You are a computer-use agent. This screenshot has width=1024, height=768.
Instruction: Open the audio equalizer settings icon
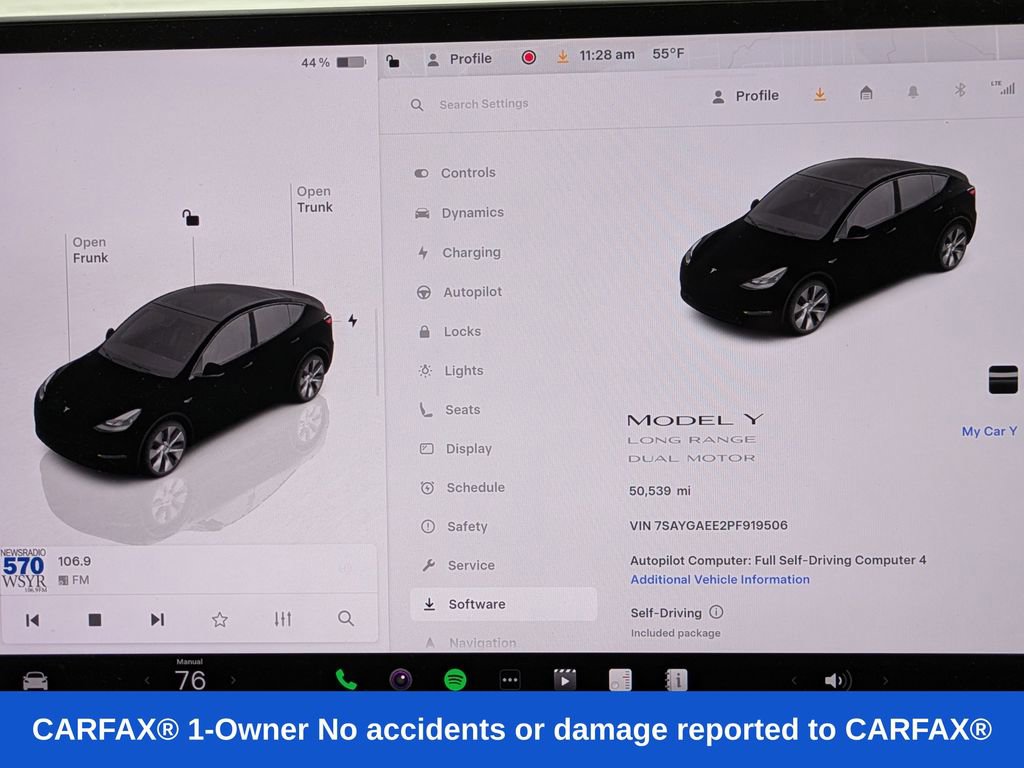283,618
